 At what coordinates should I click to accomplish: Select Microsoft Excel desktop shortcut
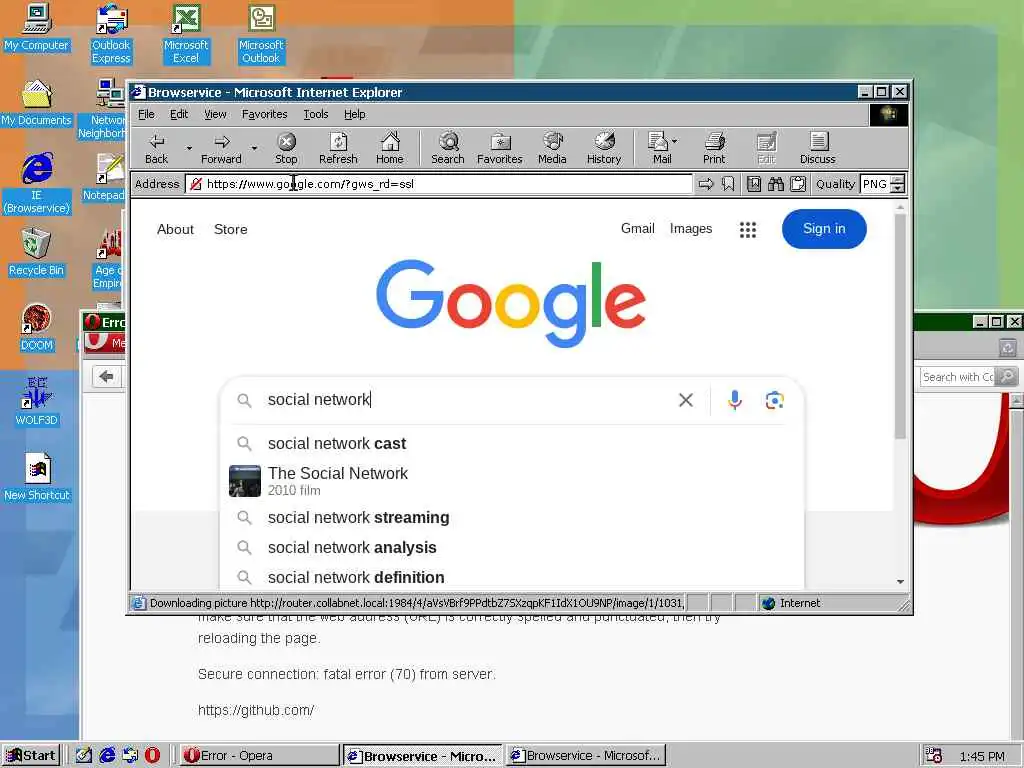pyautogui.click(x=186, y=34)
